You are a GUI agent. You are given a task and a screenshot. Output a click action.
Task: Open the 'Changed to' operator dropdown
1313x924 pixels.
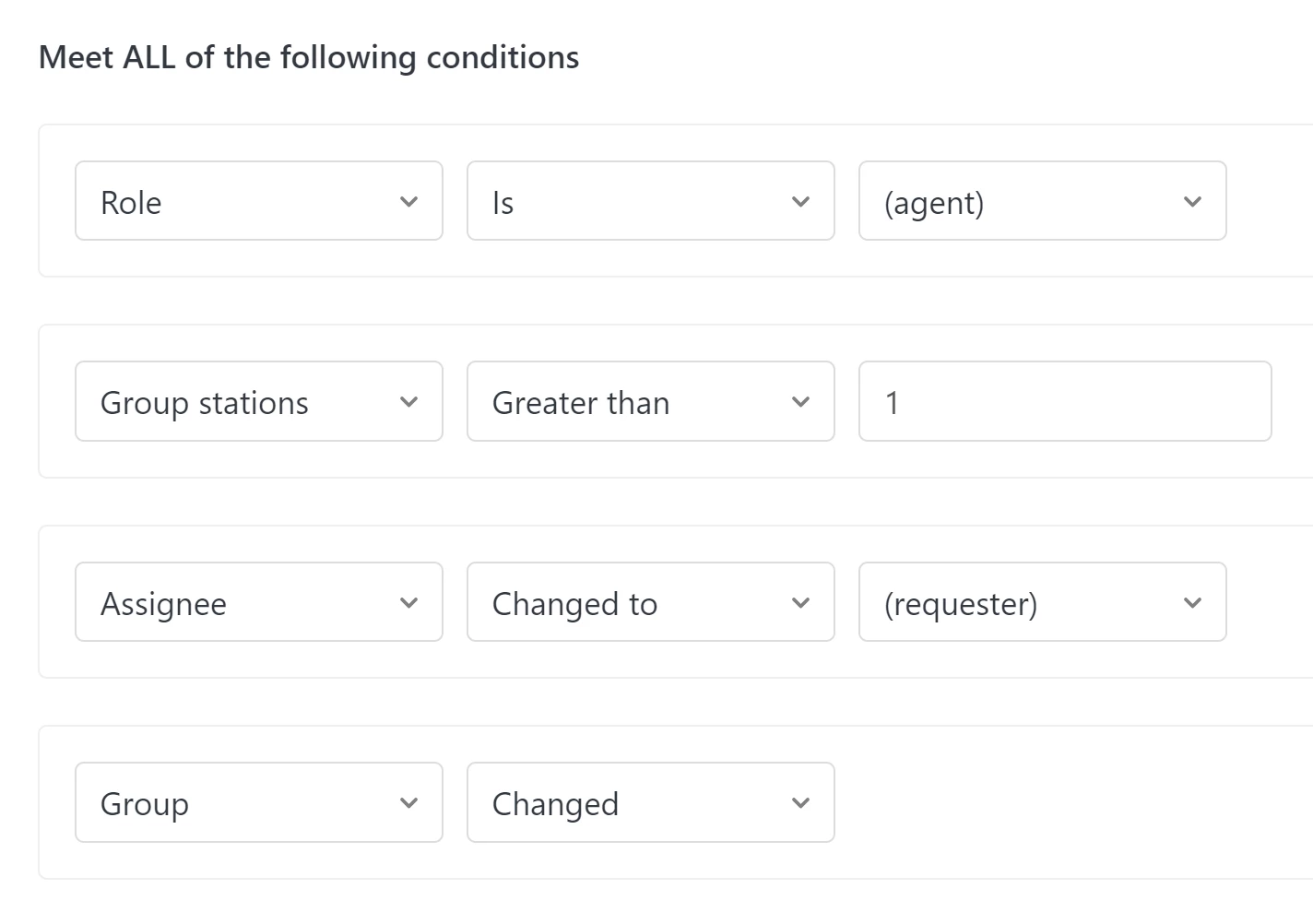pyautogui.click(x=650, y=602)
